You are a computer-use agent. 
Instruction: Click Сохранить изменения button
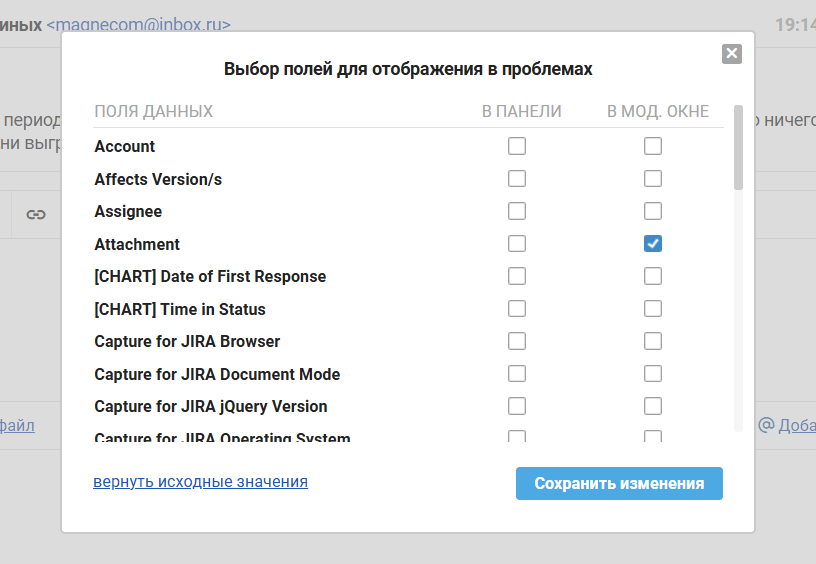[619, 483]
